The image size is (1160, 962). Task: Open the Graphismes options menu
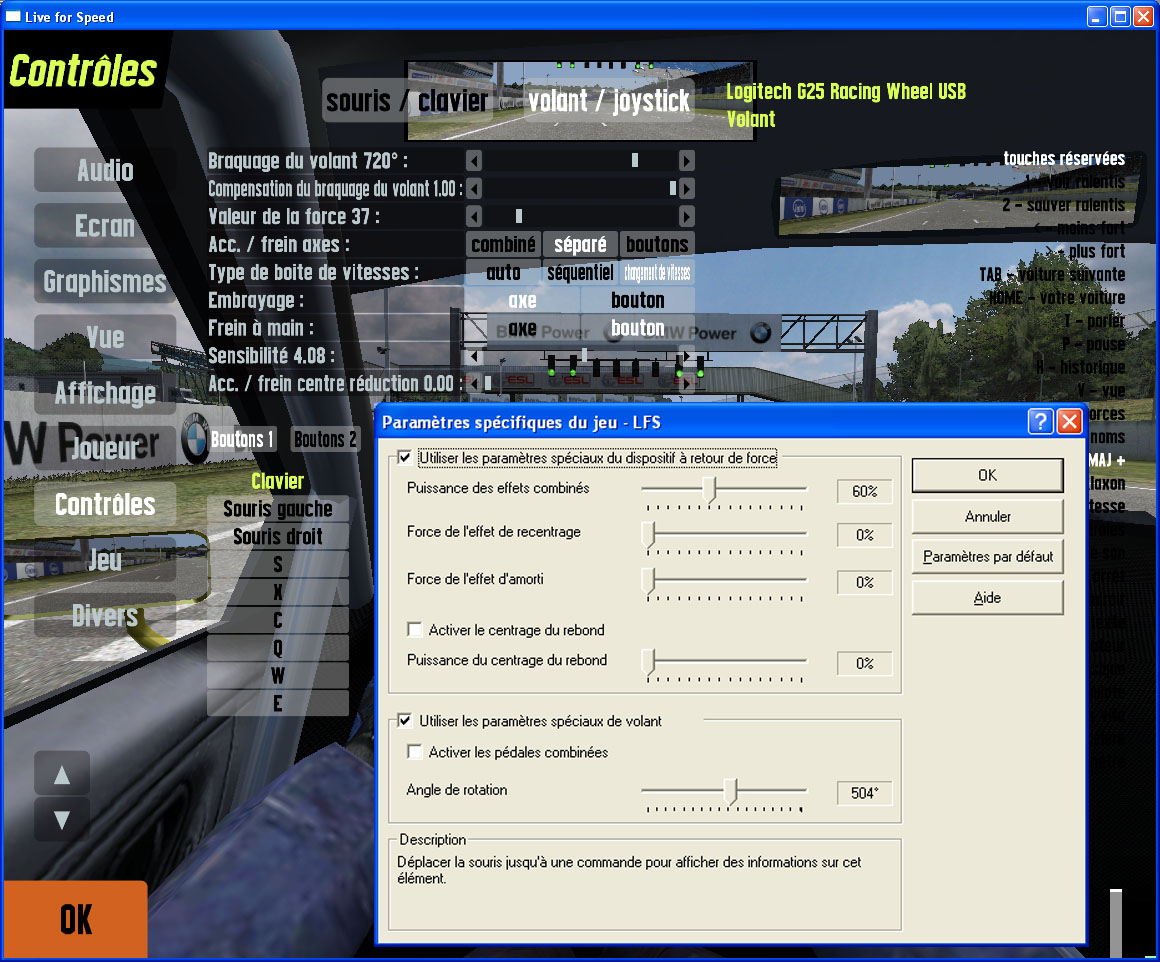[x=105, y=281]
